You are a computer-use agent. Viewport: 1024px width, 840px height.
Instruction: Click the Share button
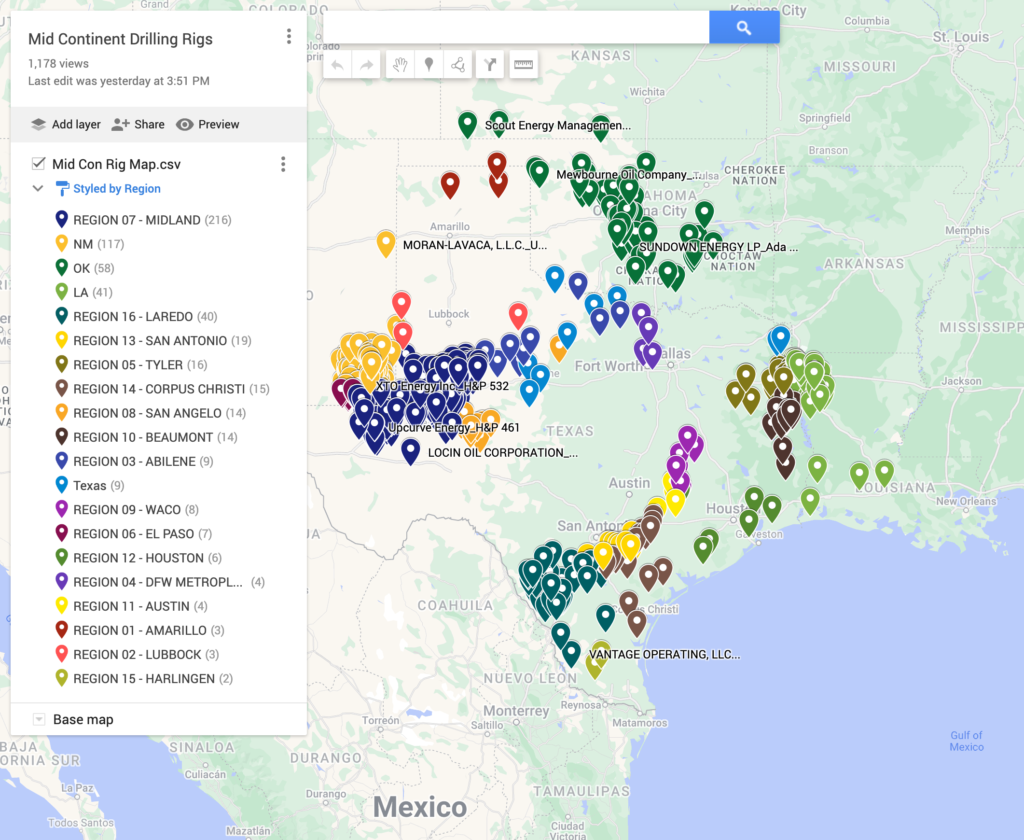tap(138, 124)
